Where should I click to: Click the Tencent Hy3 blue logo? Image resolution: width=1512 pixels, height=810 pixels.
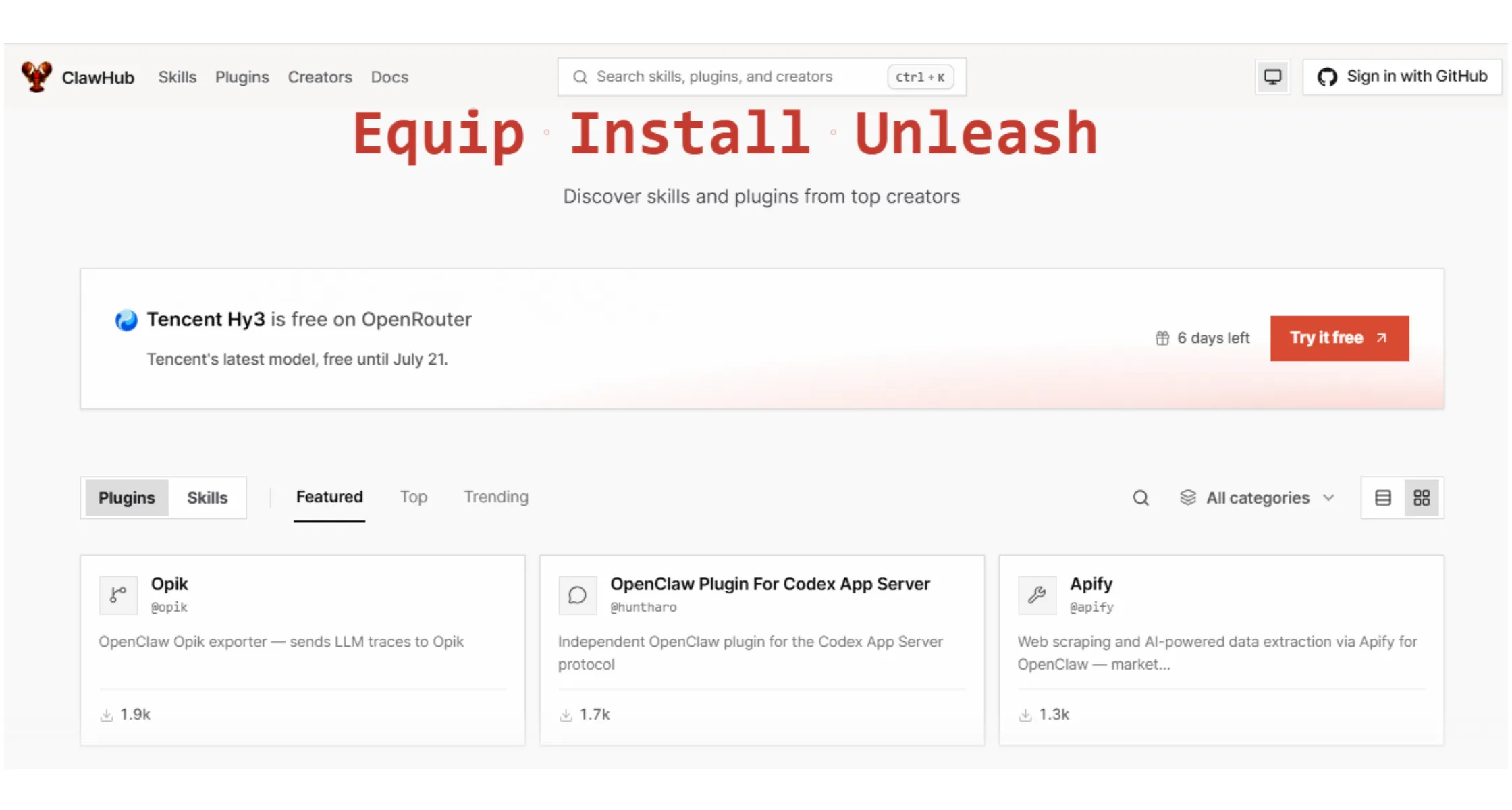[126, 320]
